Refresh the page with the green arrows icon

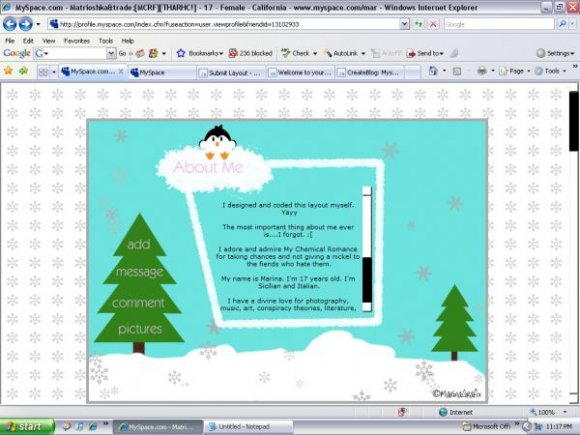(x=418, y=24)
